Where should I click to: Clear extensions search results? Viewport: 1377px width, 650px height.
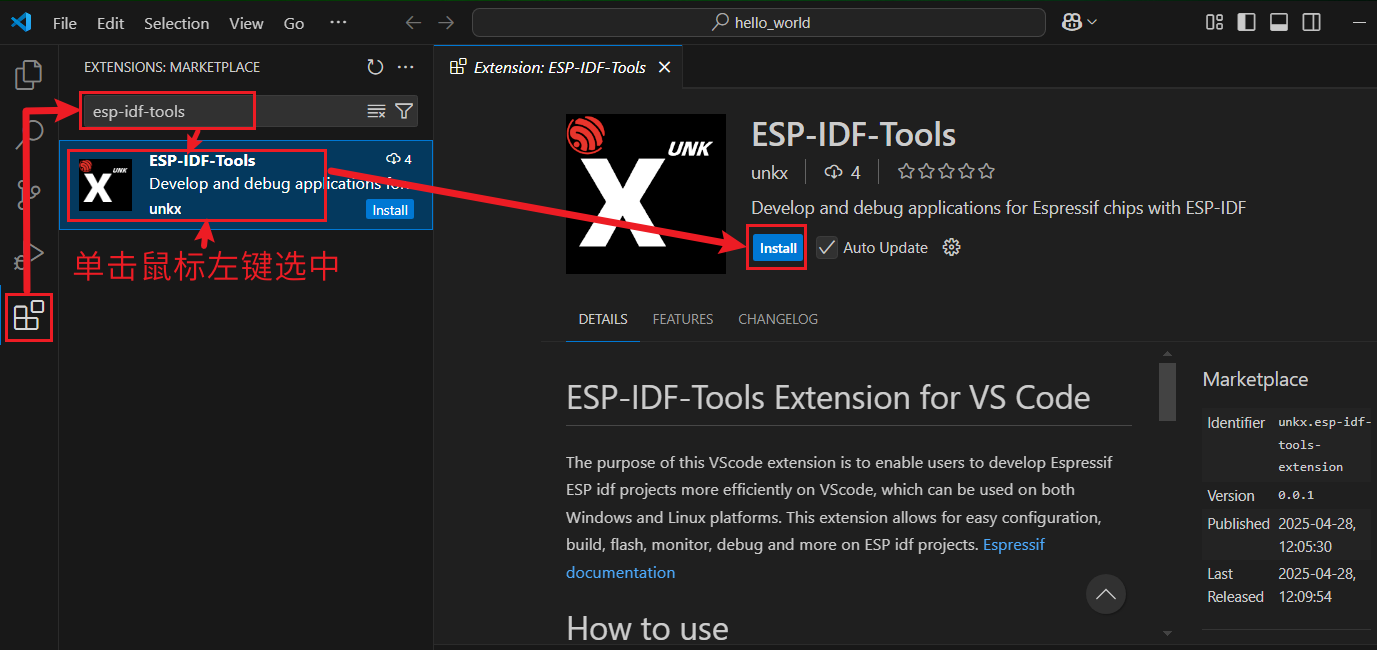[376, 111]
